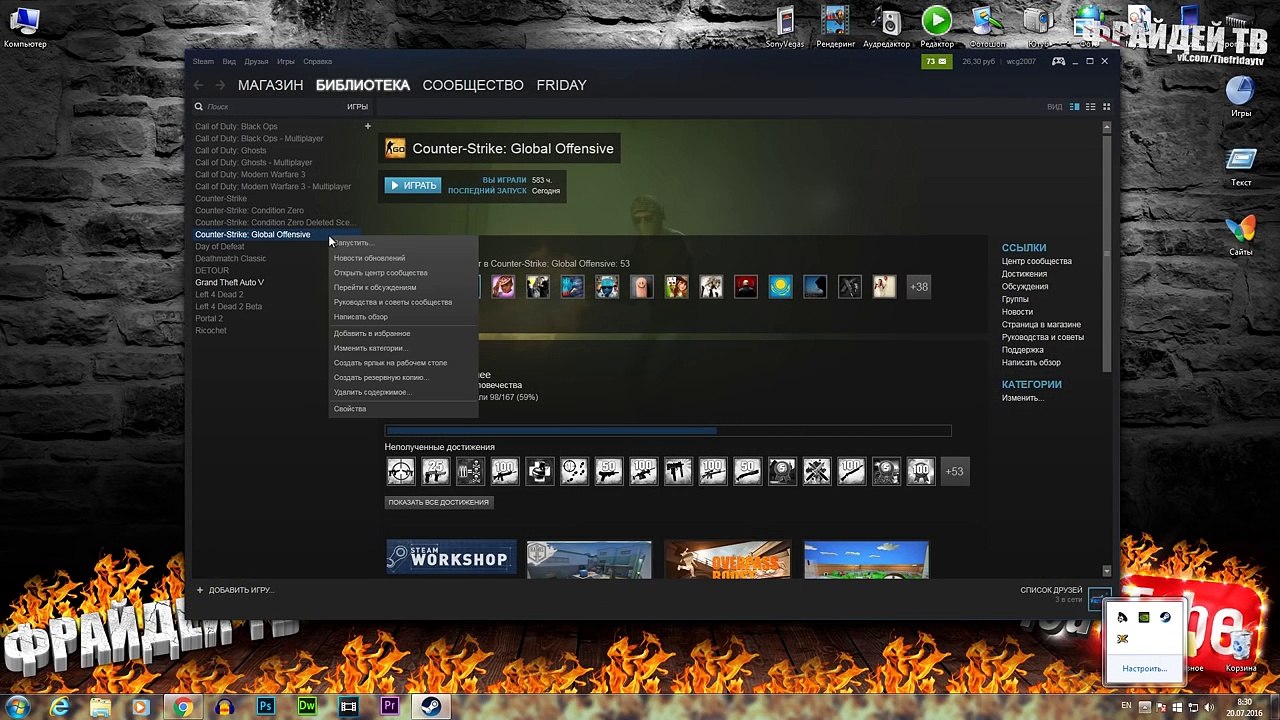The width and height of the screenshot is (1280, 720).
Task: Open the Steam menu in menu bar
Action: click(203, 61)
